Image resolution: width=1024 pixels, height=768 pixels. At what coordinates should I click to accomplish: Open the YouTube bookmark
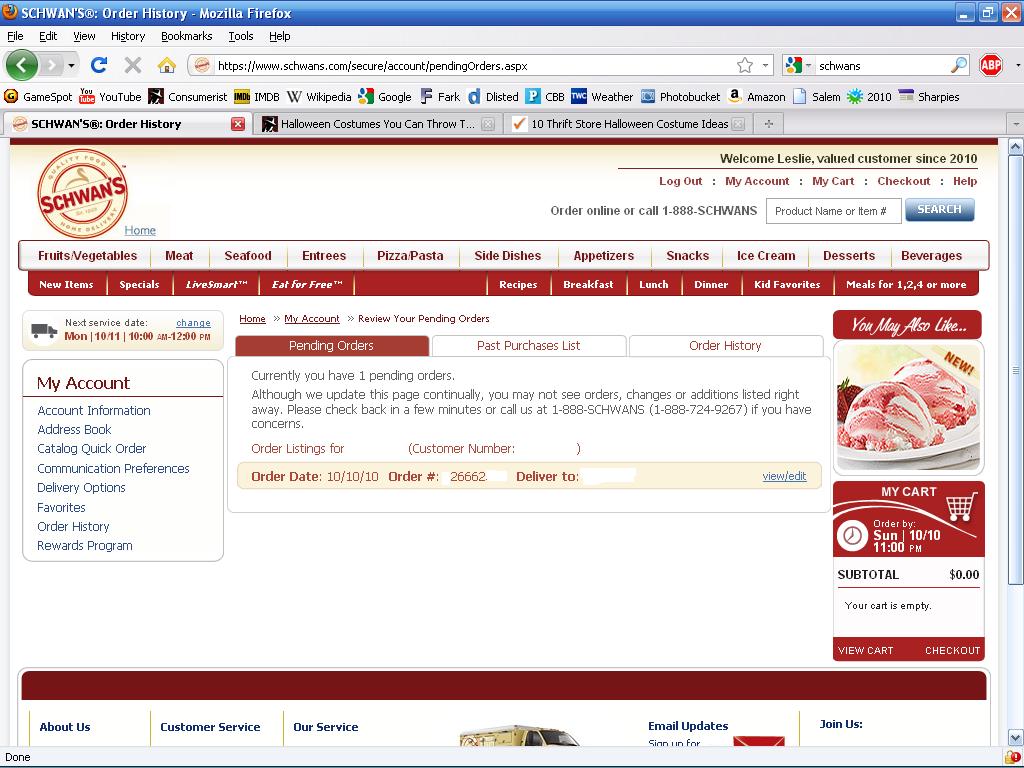(x=110, y=97)
